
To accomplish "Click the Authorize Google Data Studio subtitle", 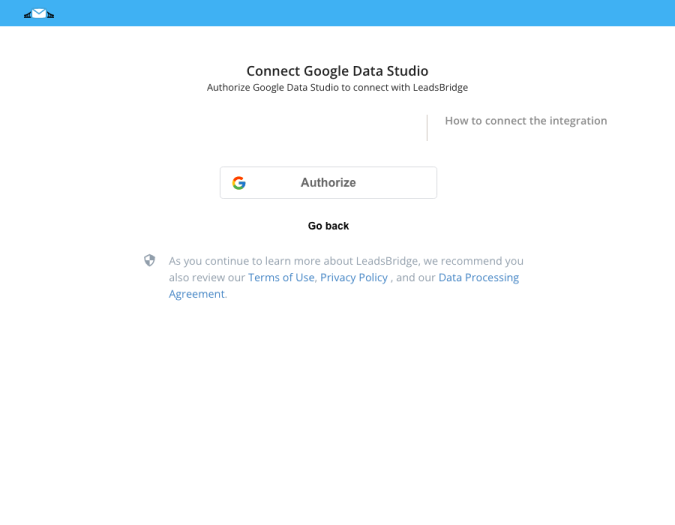I will pyautogui.click(x=337, y=87).
